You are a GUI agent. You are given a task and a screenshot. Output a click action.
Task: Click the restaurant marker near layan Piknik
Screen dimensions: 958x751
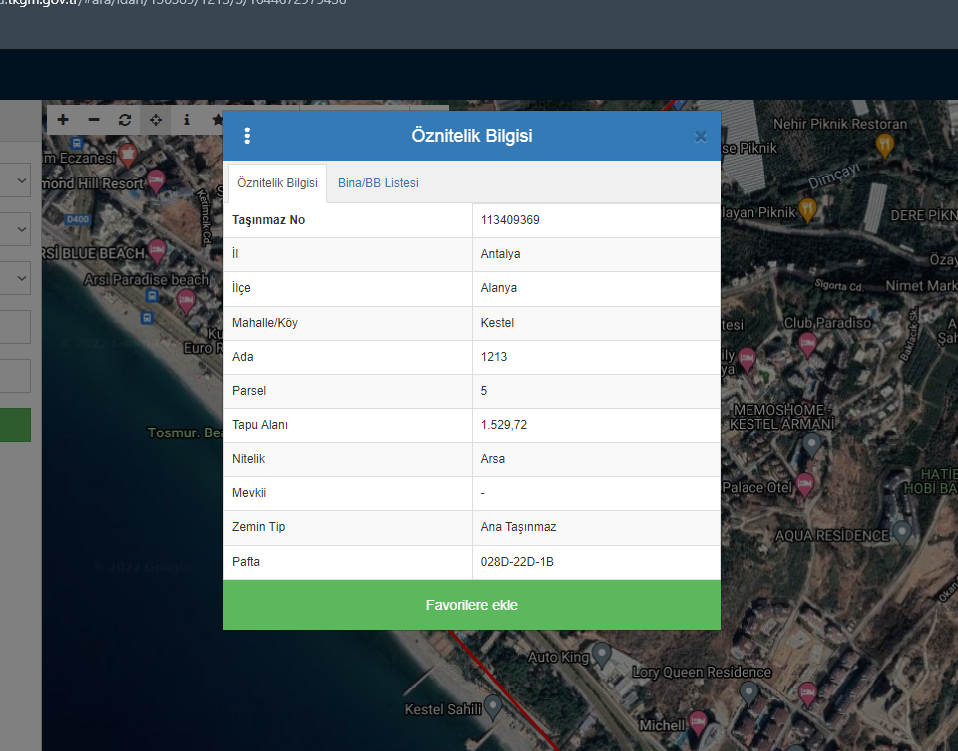(807, 210)
